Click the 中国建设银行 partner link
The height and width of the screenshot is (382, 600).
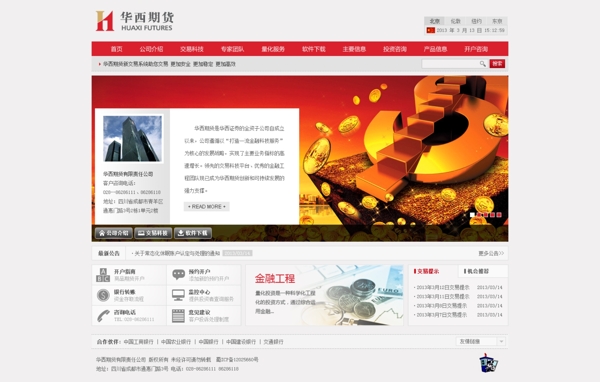pyautogui.click(x=241, y=342)
